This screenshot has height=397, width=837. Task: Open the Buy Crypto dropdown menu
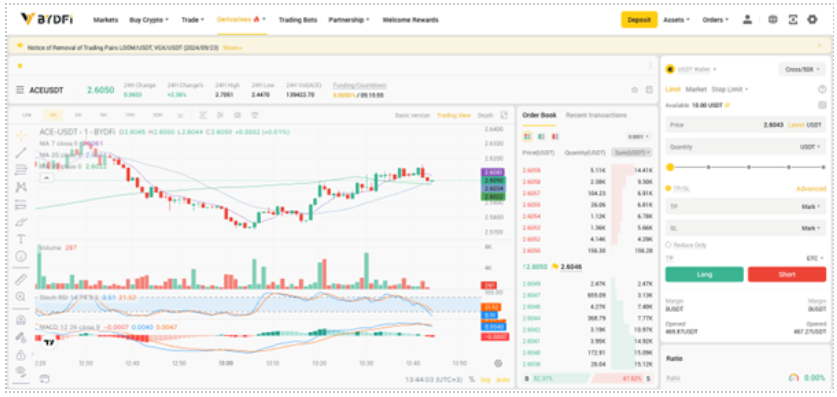pyautogui.click(x=149, y=20)
